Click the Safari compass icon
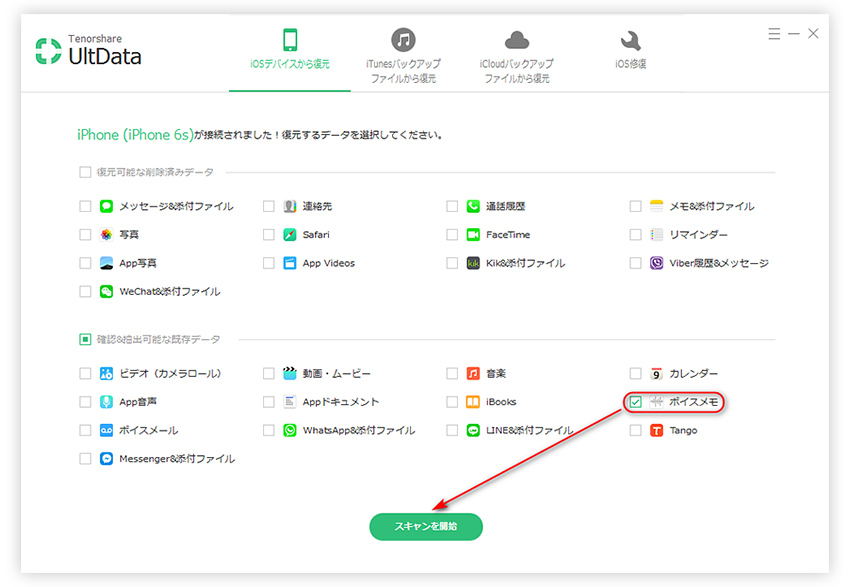The width and height of the screenshot is (850, 587). click(289, 235)
